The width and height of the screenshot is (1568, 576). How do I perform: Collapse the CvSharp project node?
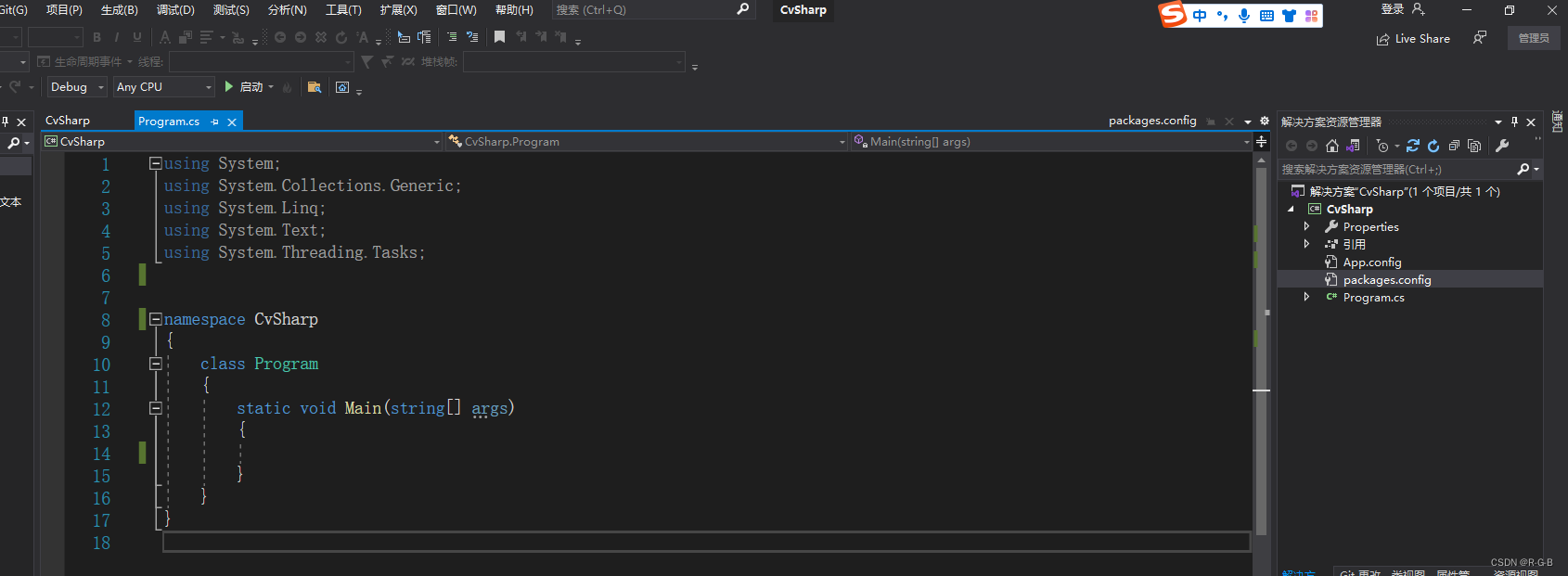(x=1291, y=209)
